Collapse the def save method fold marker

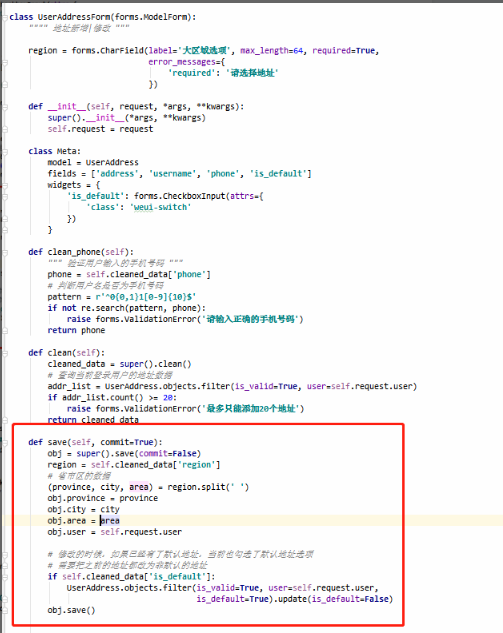5,443
